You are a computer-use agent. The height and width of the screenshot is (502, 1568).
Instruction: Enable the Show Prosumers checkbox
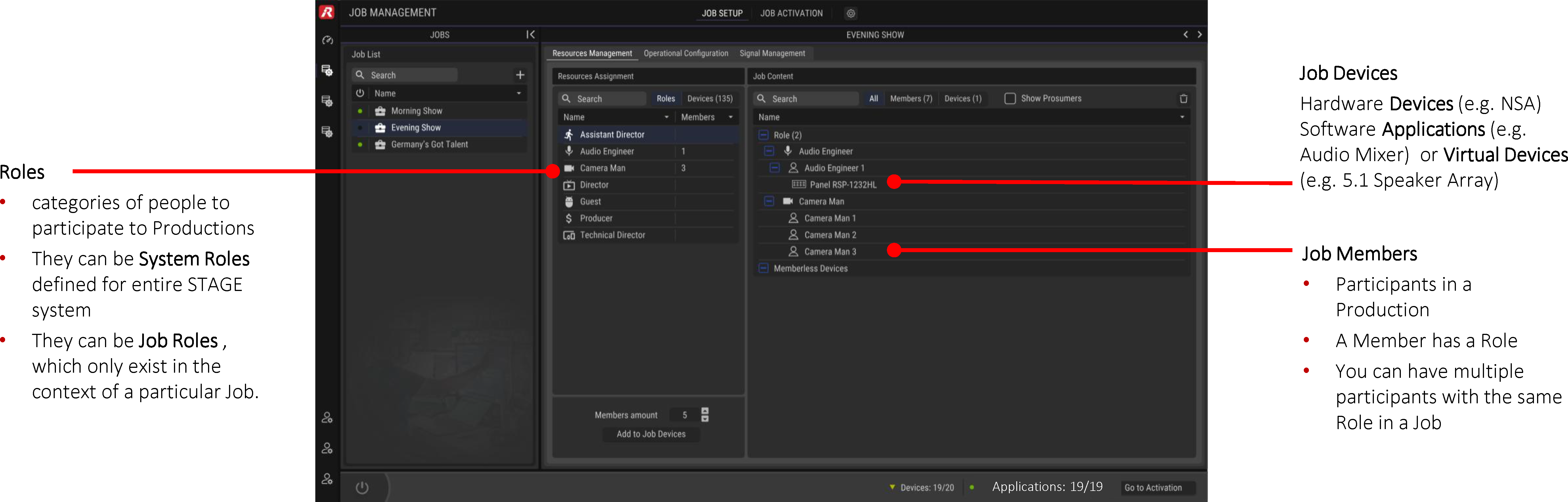(x=1010, y=99)
